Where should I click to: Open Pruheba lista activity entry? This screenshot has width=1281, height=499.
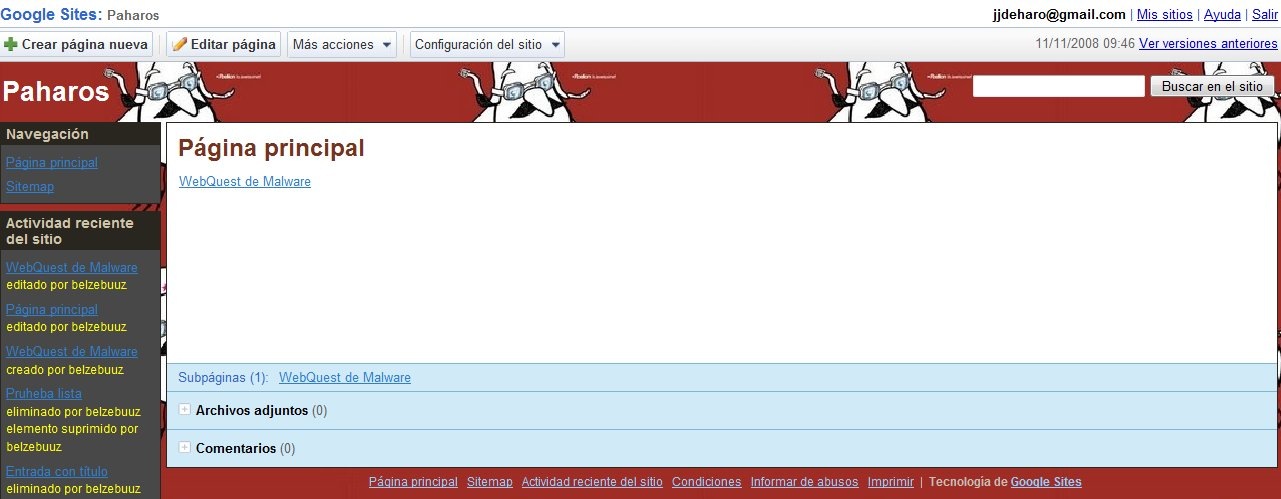[x=44, y=394]
